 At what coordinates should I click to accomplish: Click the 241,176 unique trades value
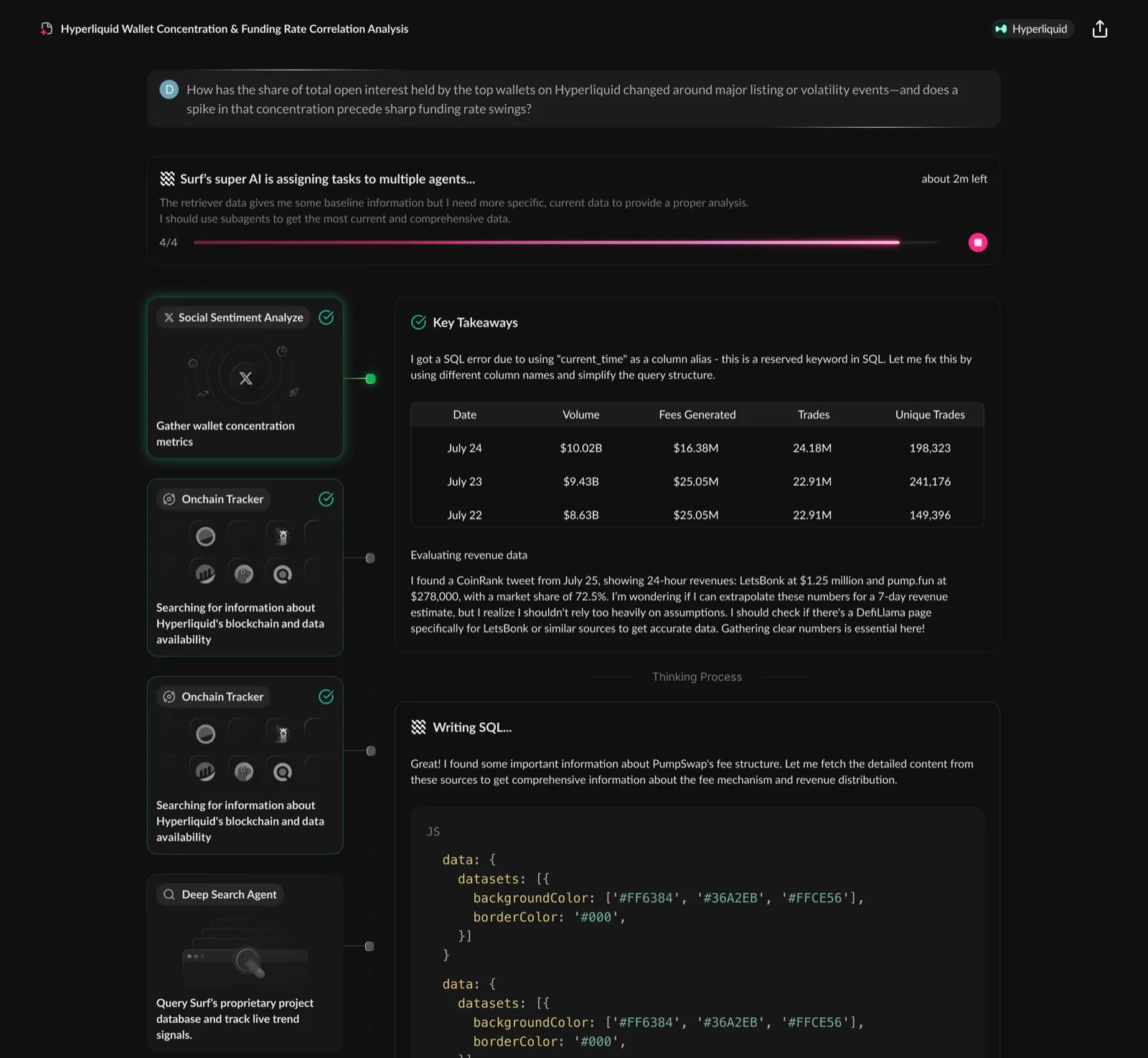(x=930, y=482)
